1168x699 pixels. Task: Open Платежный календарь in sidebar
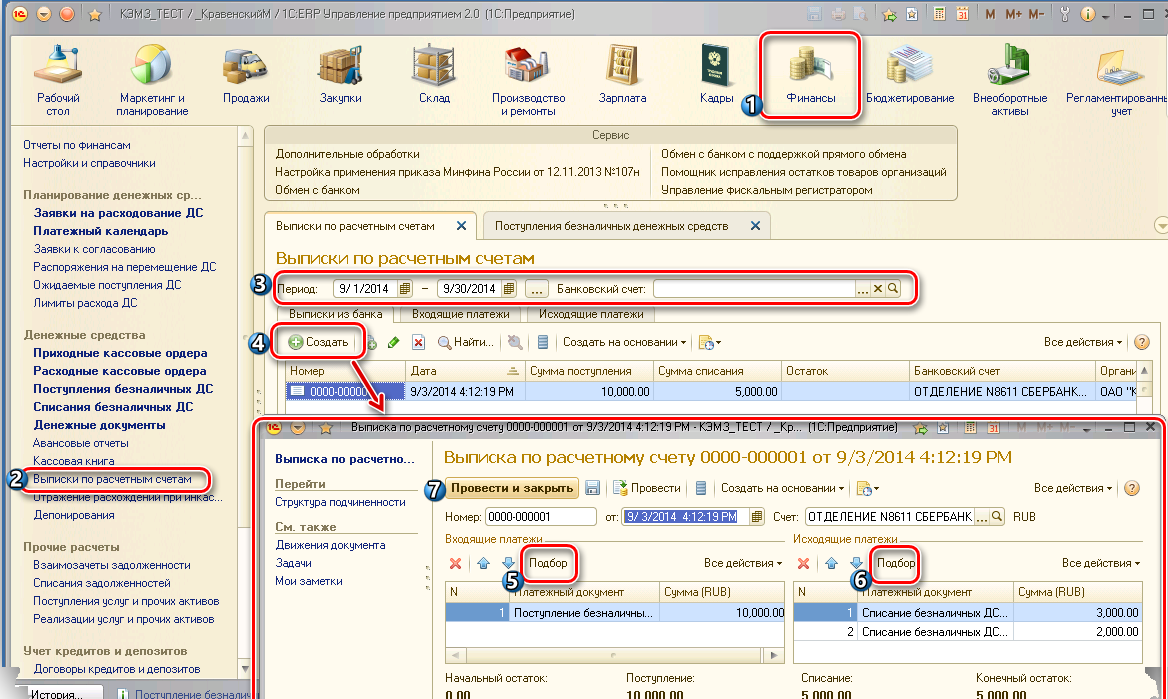(x=101, y=231)
